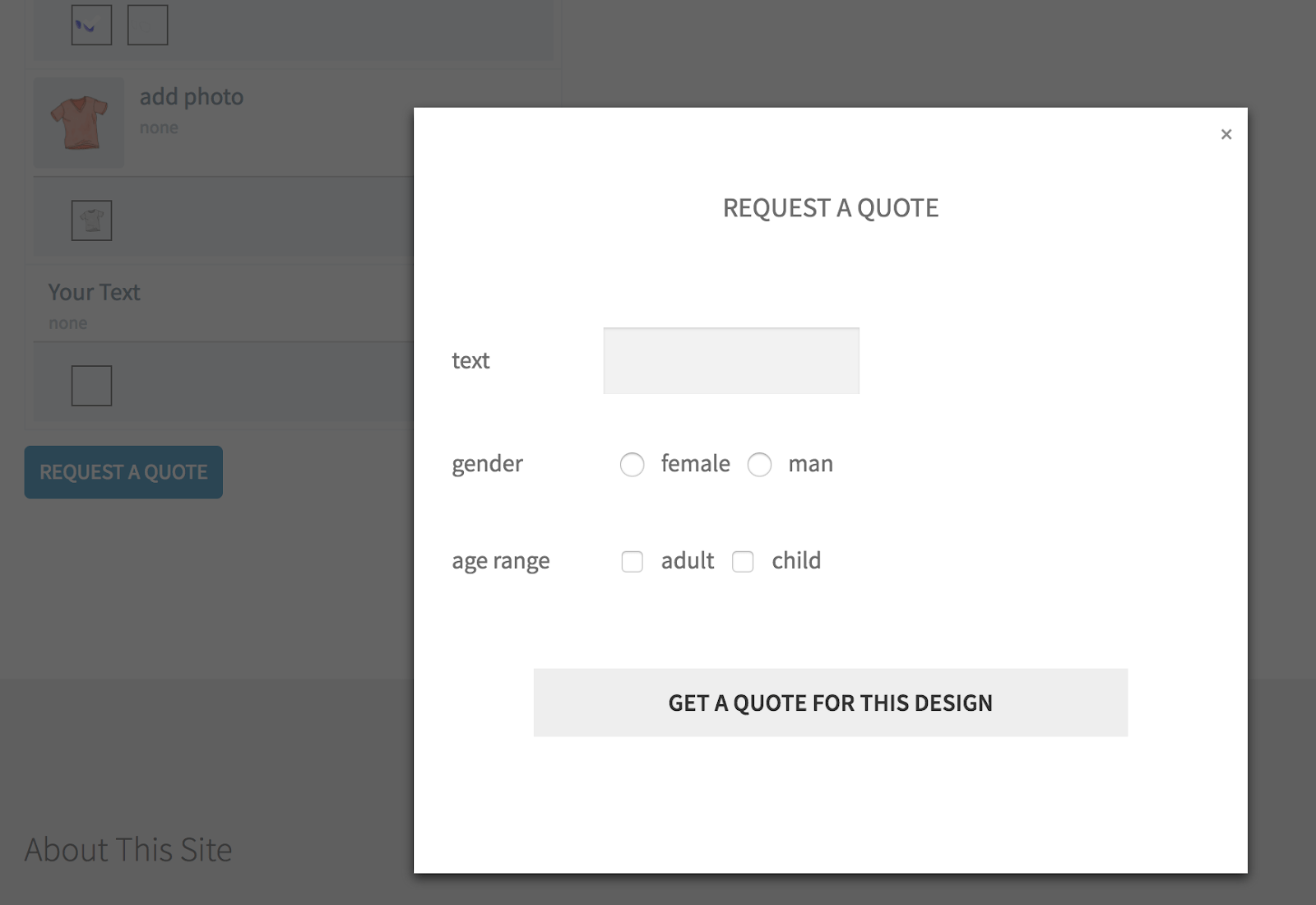Click the 'female' option label
This screenshot has width=1316, height=905.
(696, 463)
